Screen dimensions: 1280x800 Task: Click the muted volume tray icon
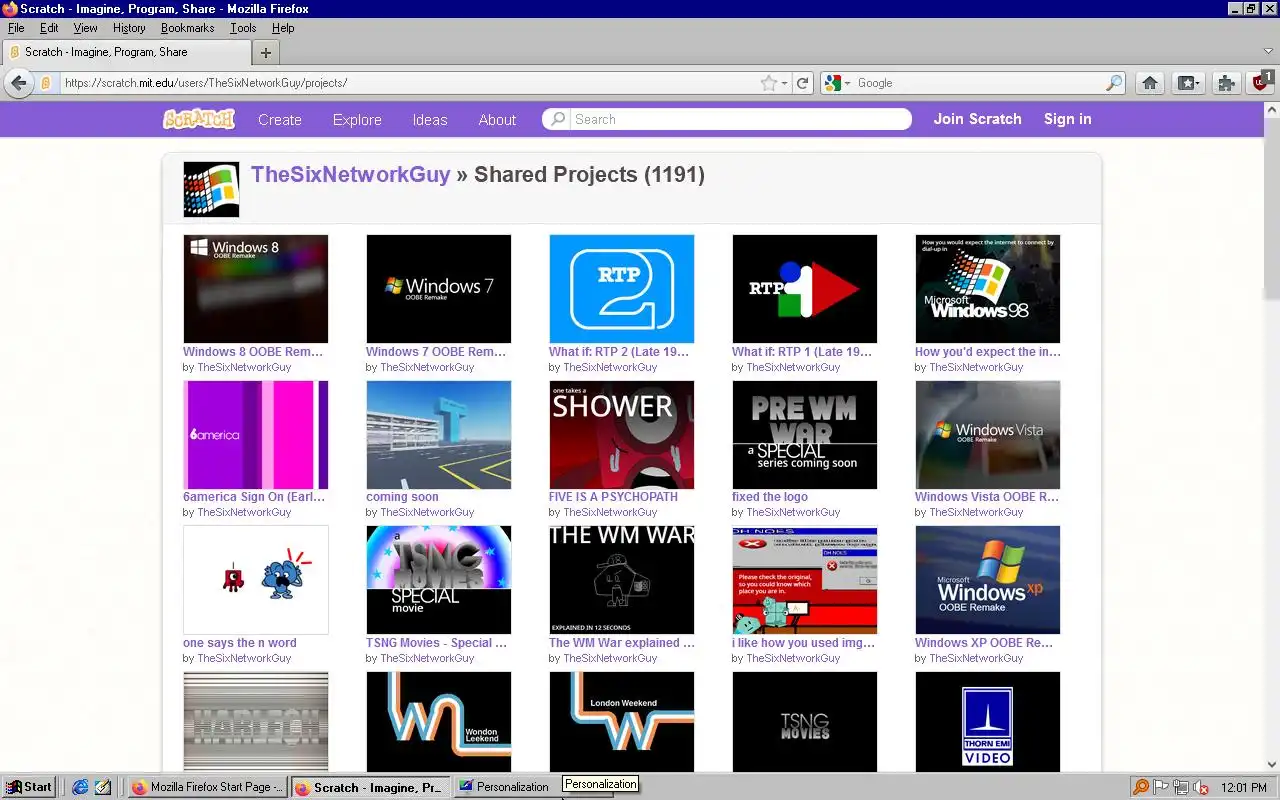click(1200, 787)
